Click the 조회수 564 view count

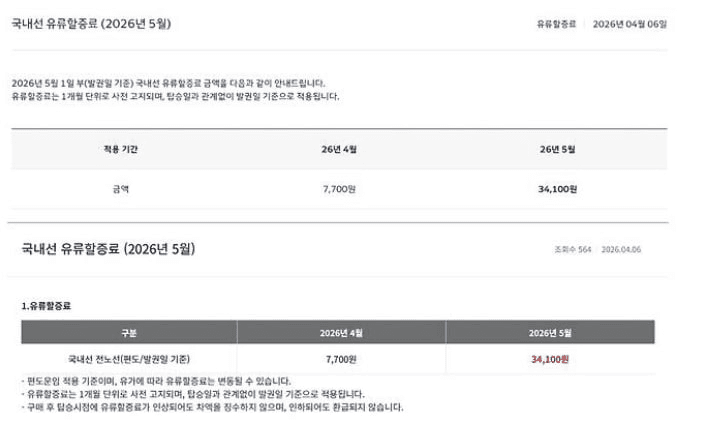572,249
